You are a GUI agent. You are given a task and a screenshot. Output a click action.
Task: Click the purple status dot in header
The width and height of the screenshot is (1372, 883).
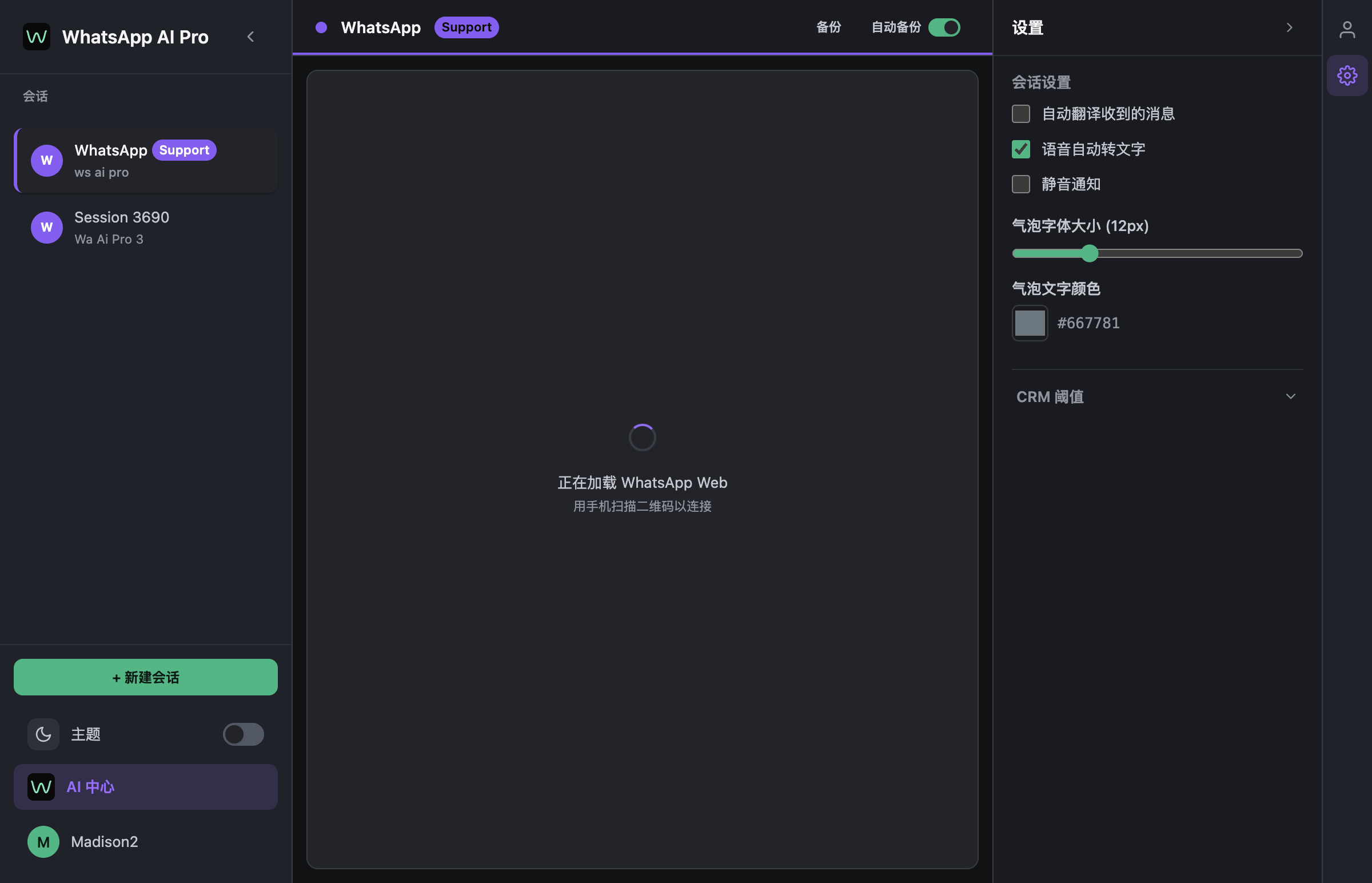coord(321,27)
